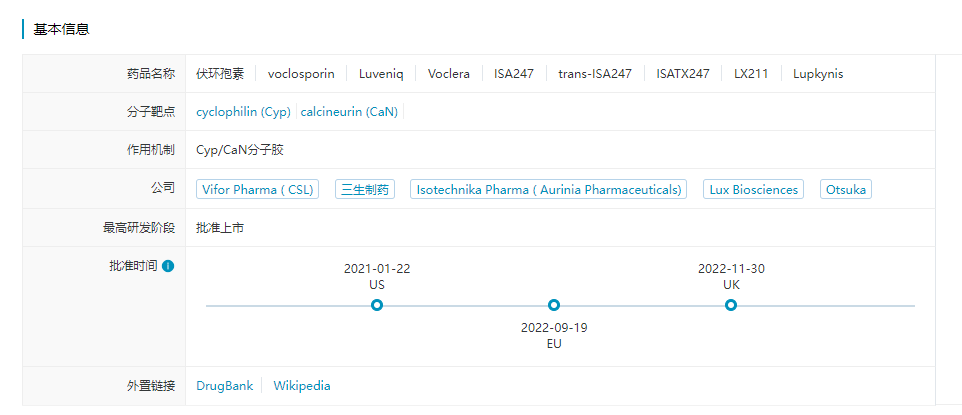Click the Otsuka company tag
962x415 pixels.
tap(846, 189)
